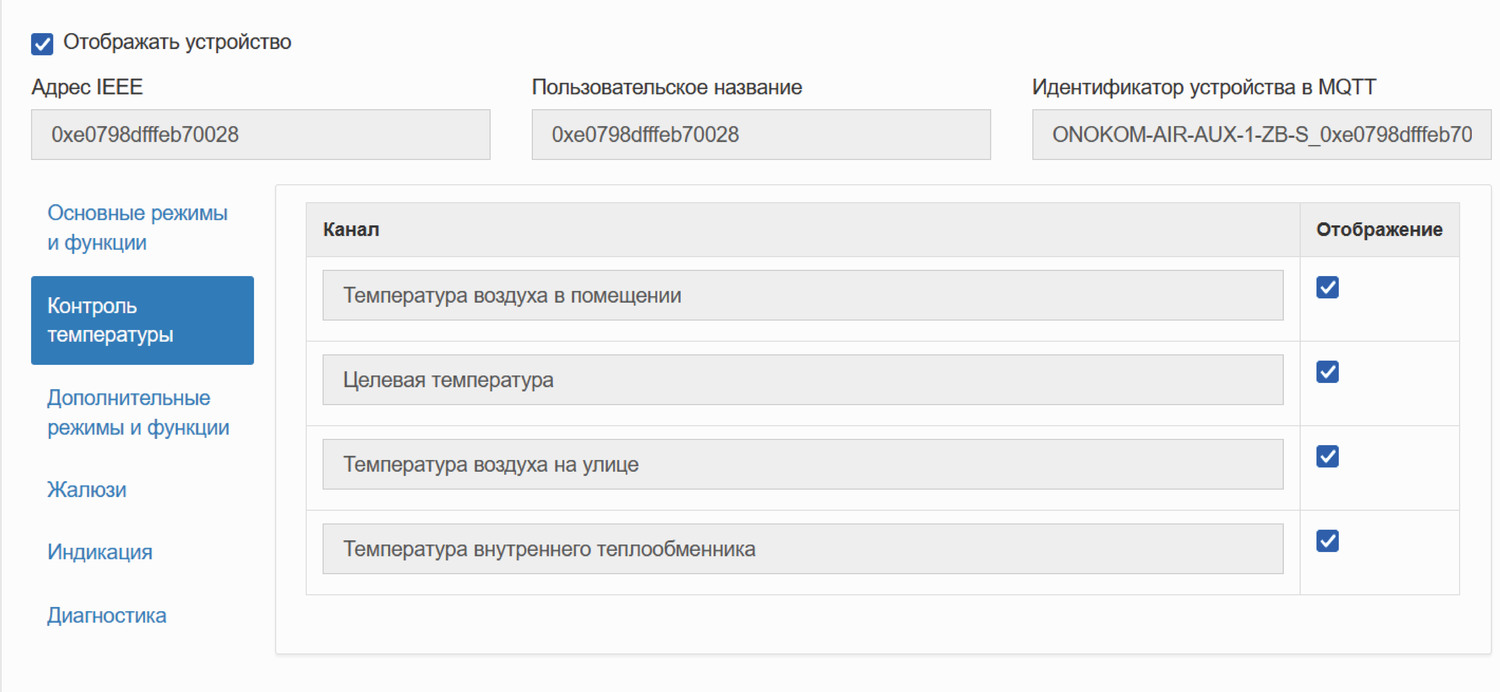Open the 'Основные режимы и функции' section
The height and width of the screenshot is (692, 1500).
[137, 227]
